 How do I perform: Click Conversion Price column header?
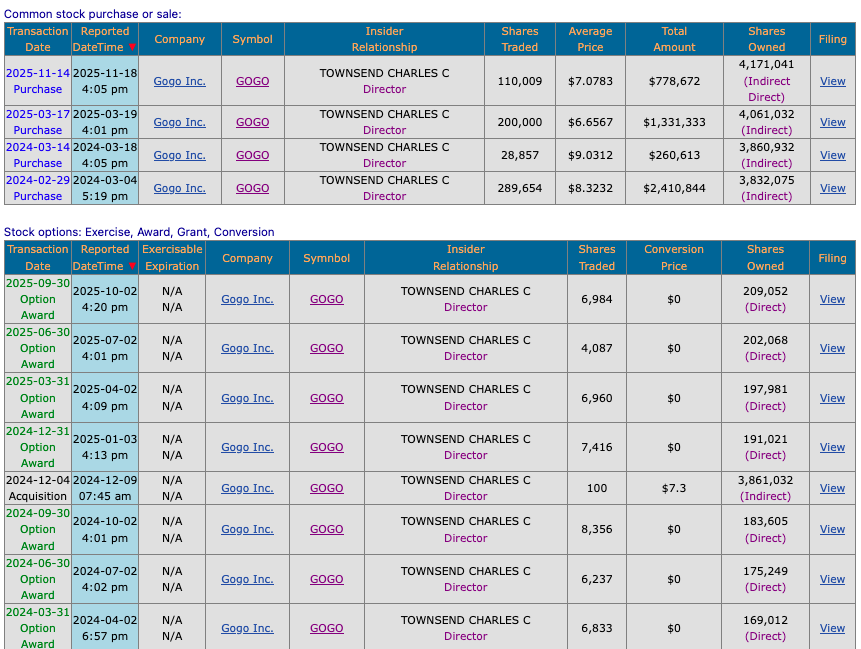(x=674, y=258)
